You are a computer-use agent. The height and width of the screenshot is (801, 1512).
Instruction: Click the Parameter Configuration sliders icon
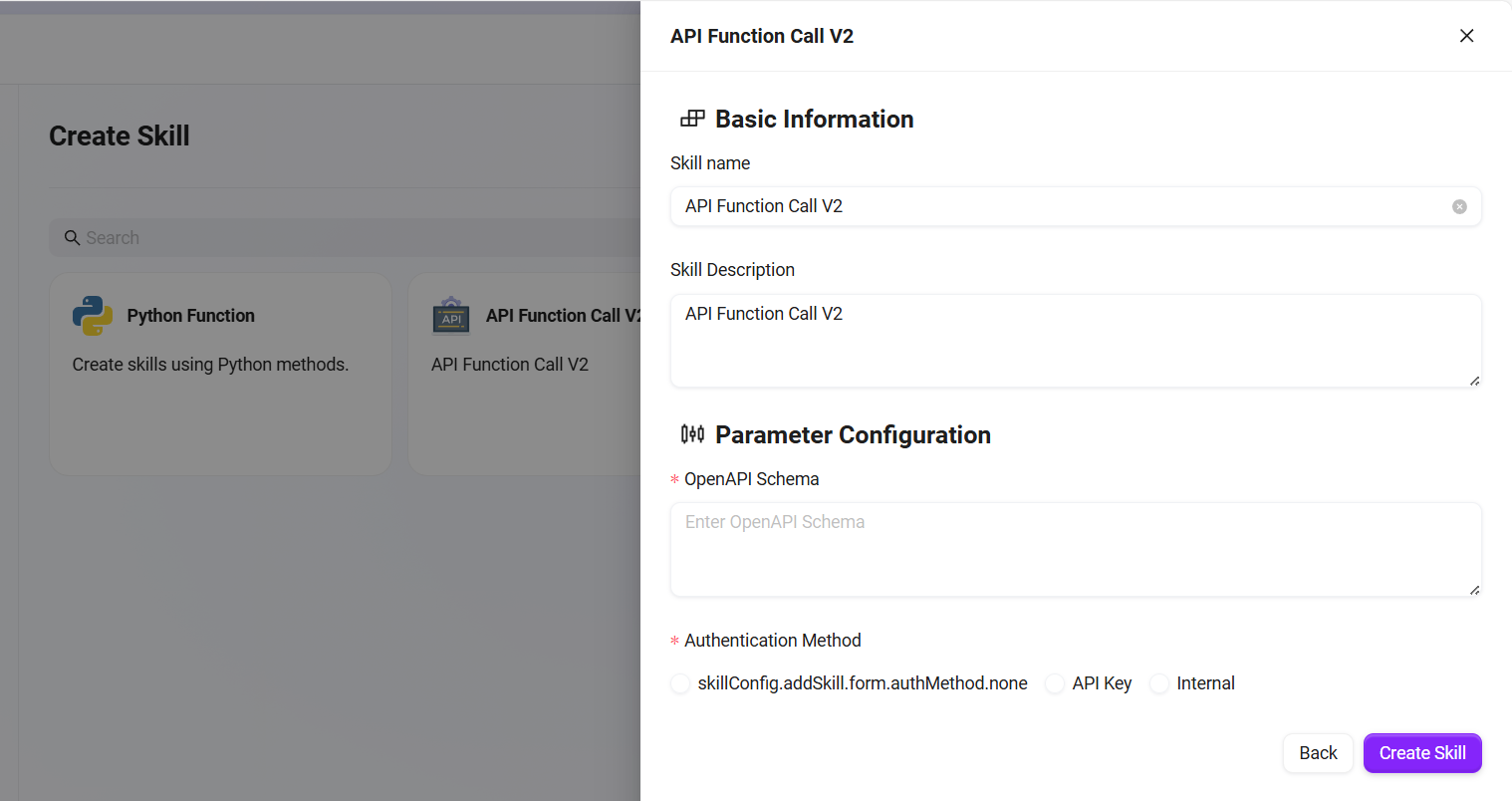692,434
